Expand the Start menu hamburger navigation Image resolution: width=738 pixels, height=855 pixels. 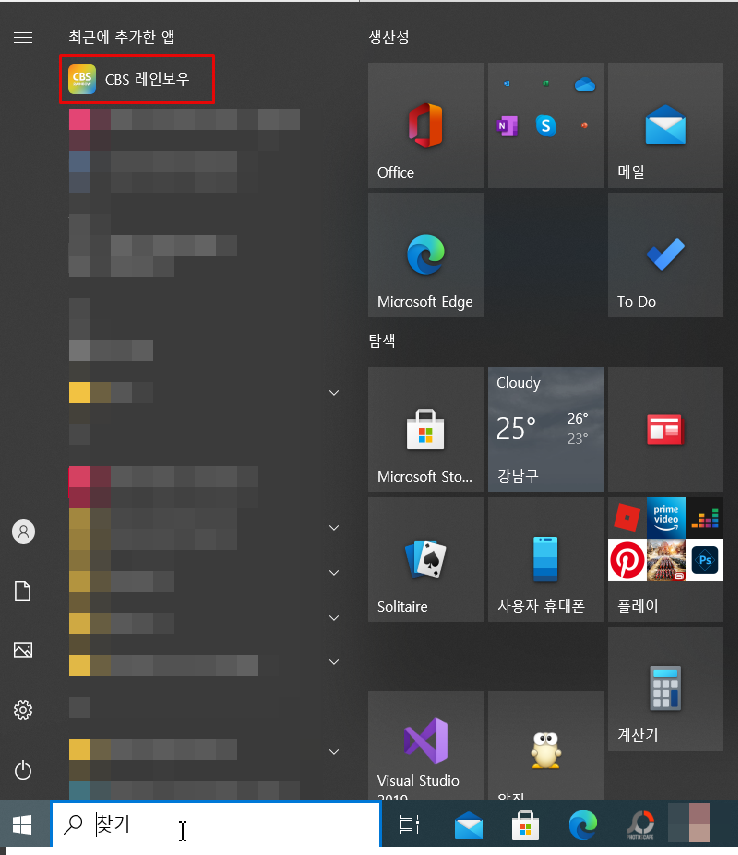click(x=23, y=37)
